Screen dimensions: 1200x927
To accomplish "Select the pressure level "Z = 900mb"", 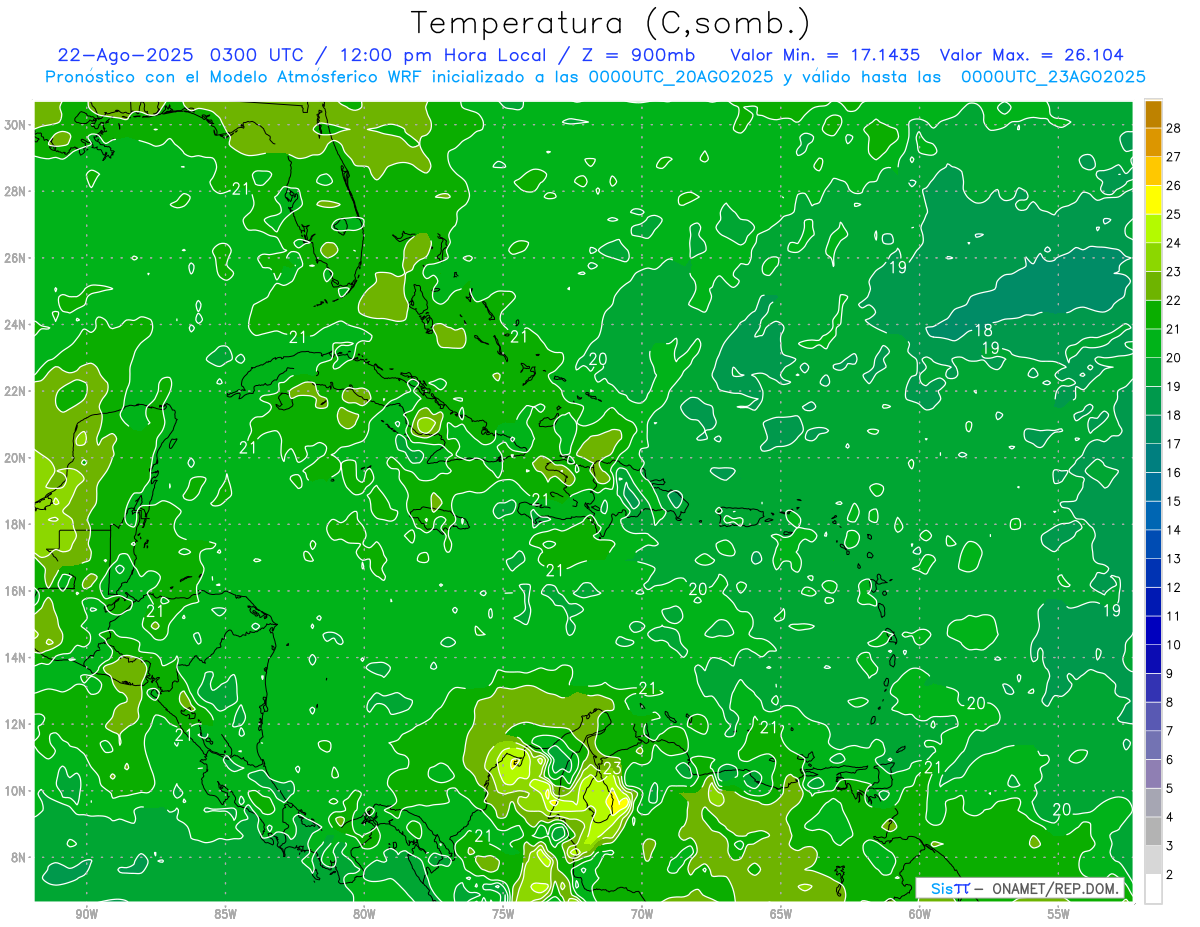I will (635, 55).
